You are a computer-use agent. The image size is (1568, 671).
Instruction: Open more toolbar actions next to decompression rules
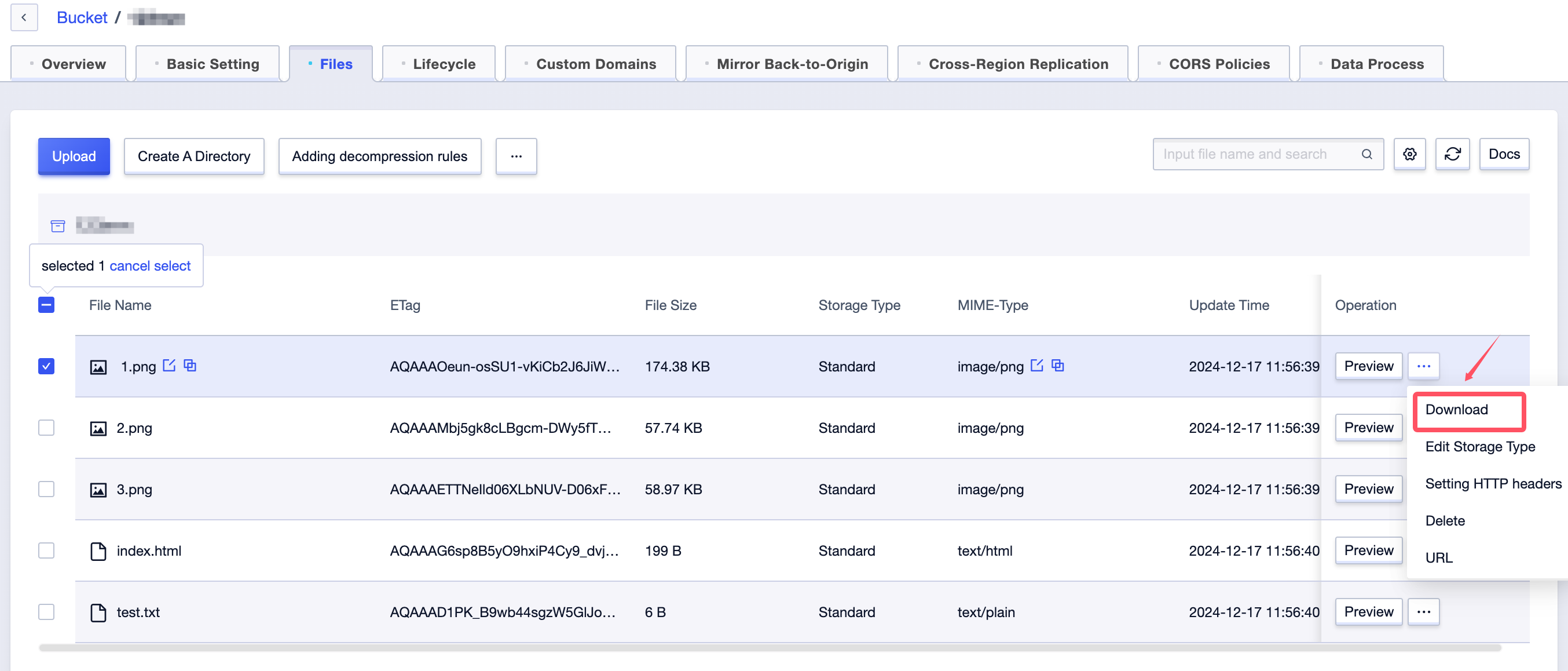point(516,156)
